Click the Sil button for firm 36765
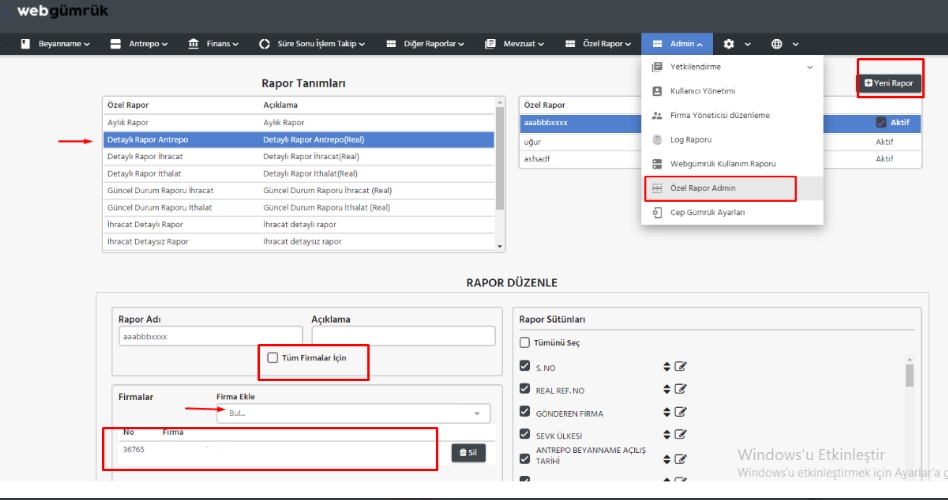Image resolution: width=948 pixels, height=500 pixels. (x=469, y=452)
